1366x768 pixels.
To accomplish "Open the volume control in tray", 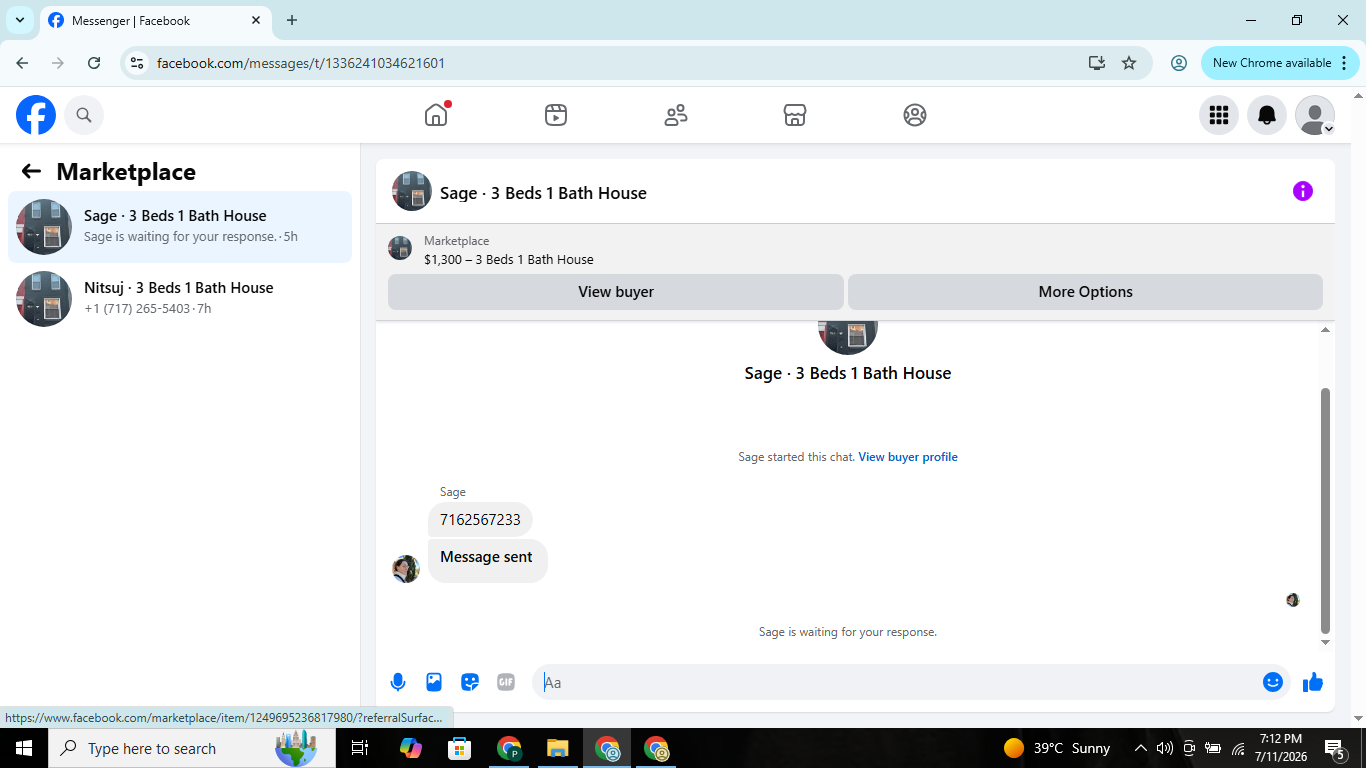I will pos(1164,748).
